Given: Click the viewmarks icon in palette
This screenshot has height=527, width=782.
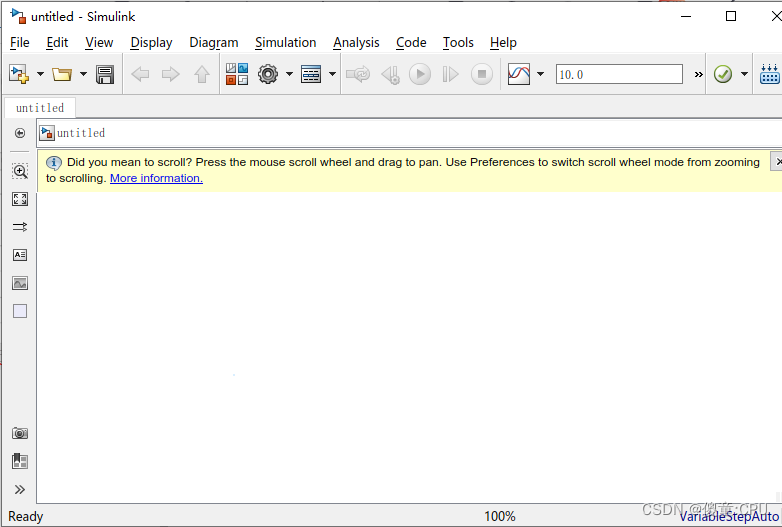Looking at the screenshot, I should pyautogui.click(x=20, y=461).
